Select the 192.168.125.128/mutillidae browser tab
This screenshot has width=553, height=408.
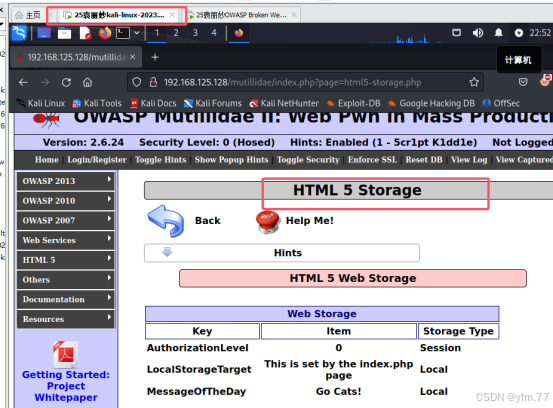pos(76,57)
